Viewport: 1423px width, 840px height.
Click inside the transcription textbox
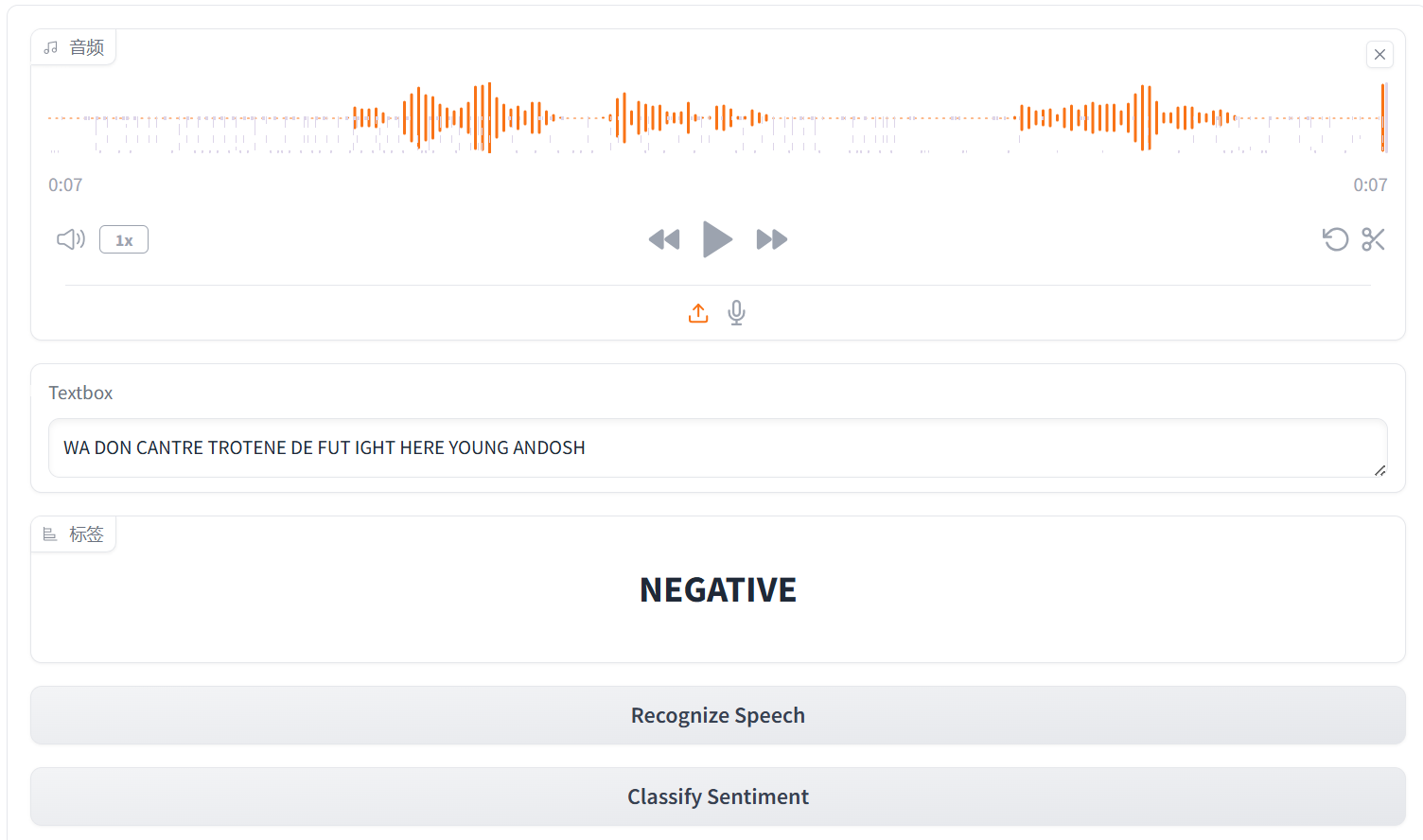(717, 447)
